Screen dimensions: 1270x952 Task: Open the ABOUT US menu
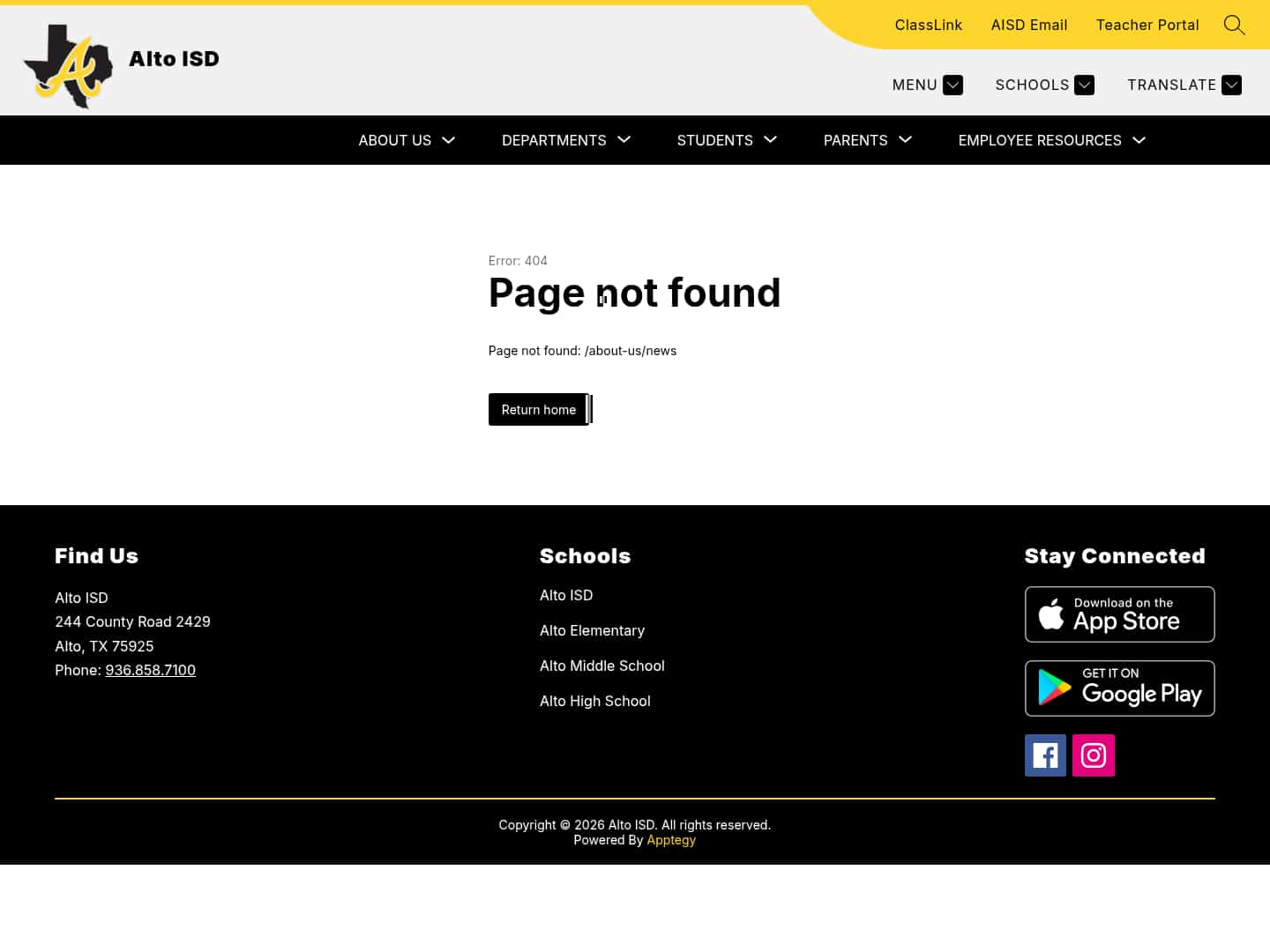[x=406, y=140]
